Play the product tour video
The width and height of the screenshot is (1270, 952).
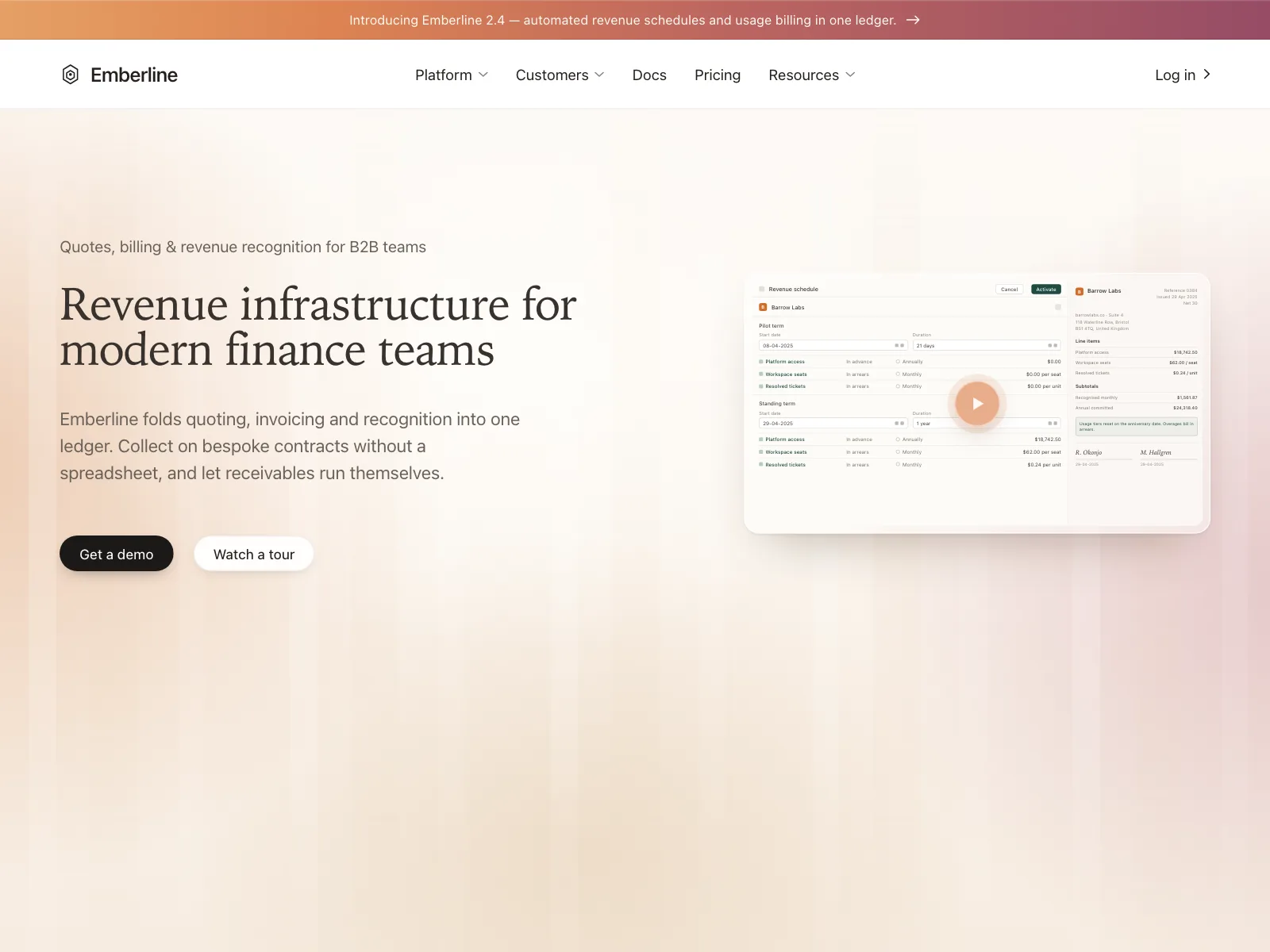977,403
